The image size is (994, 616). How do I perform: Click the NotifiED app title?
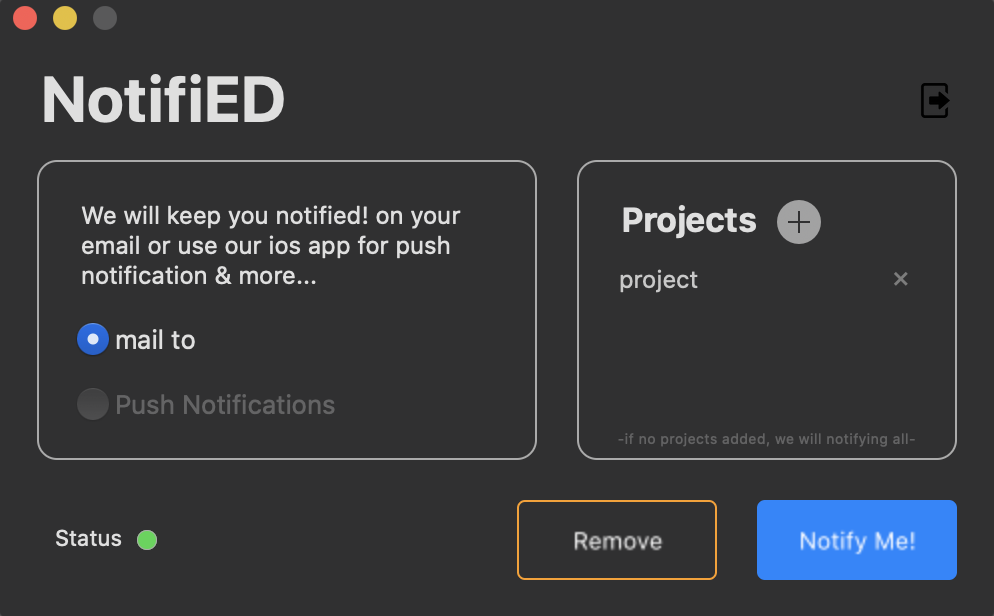click(162, 100)
